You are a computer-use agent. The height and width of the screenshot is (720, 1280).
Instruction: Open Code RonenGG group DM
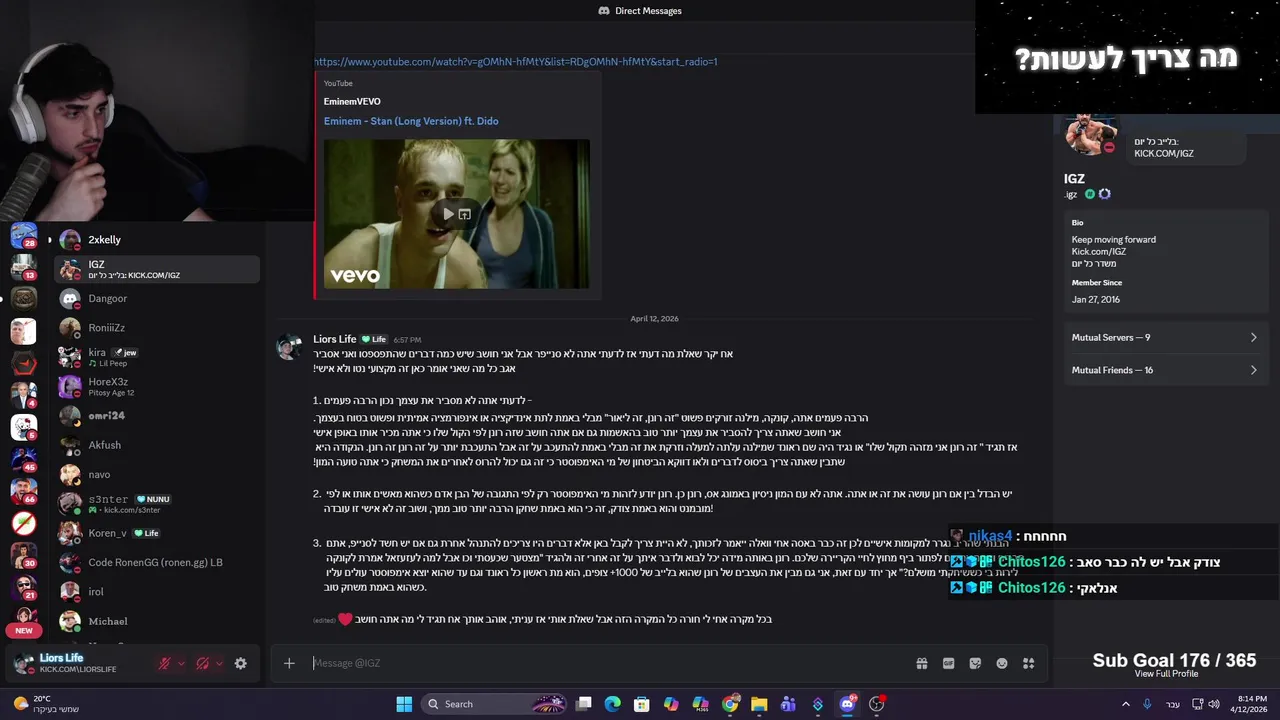[157, 562]
